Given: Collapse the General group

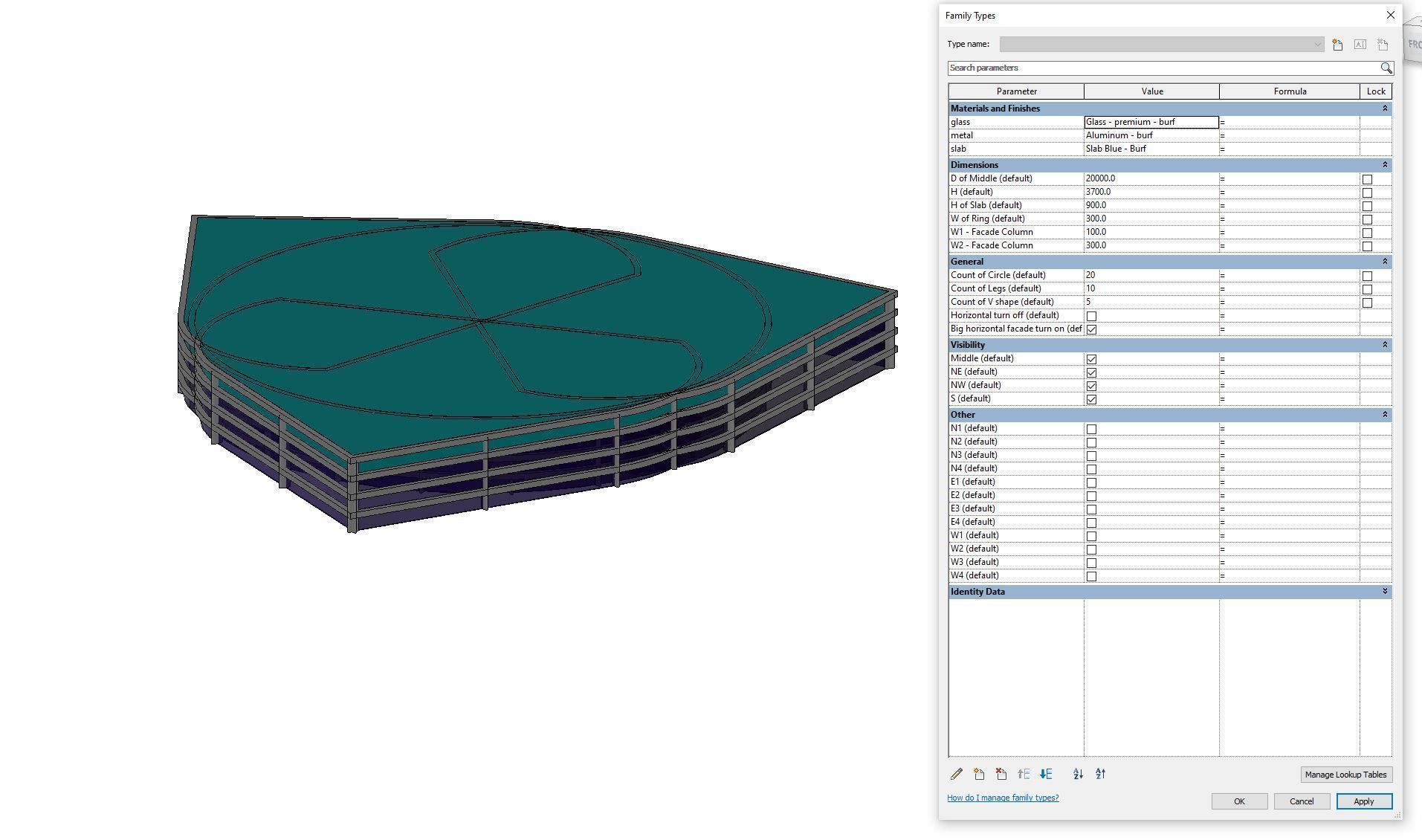Looking at the screenshot, I should point(1384,262).
